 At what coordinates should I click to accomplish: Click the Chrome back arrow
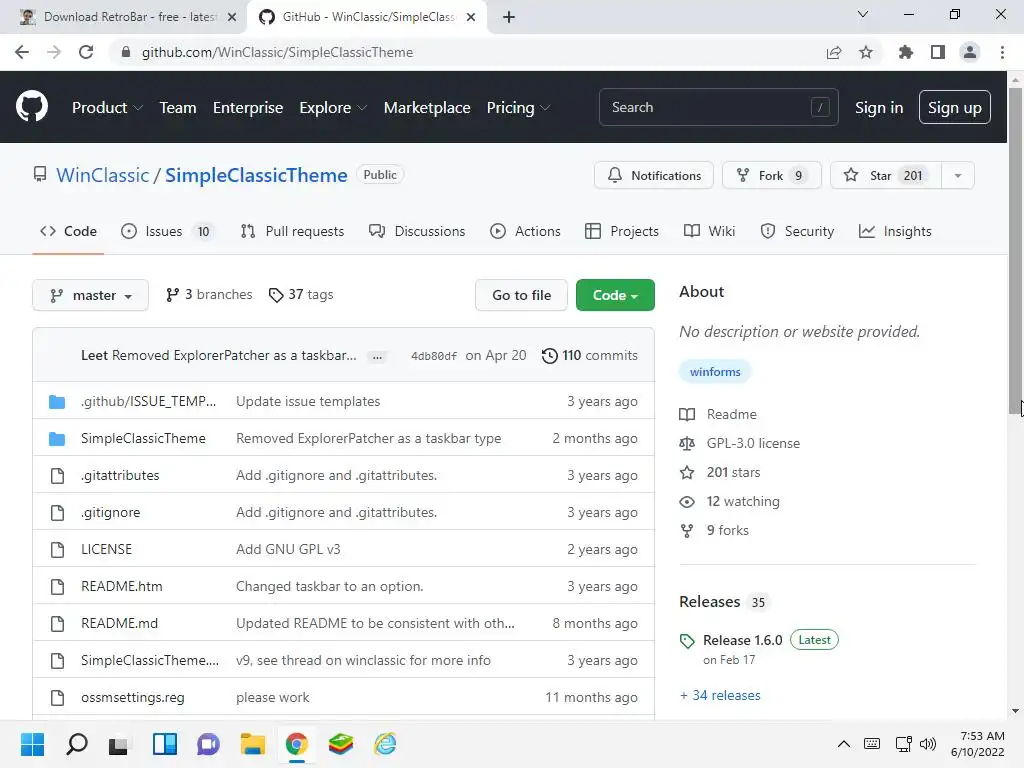pos(22,52)
